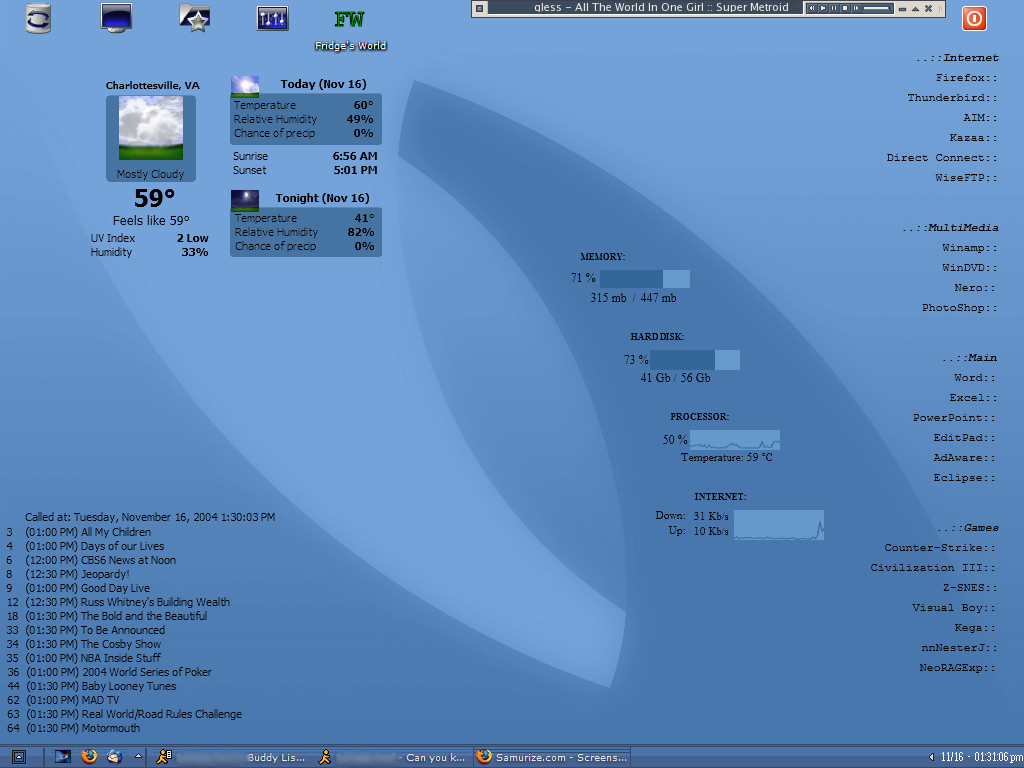Open EditPad from the Main list
Image resolution: width=1024 pixels, height=768 pixels.
click(965, 438)
